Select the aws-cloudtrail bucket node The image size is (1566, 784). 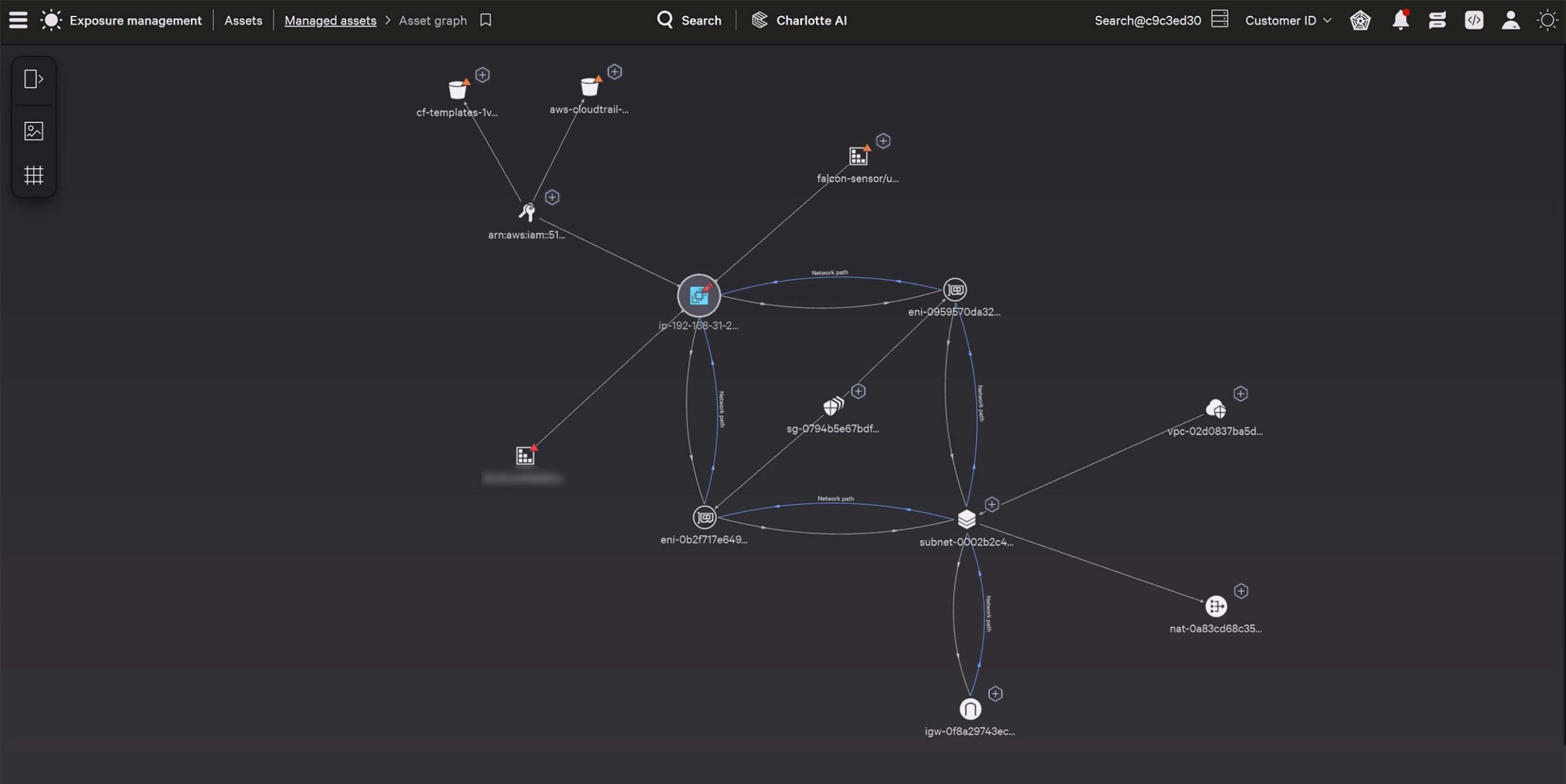[x=590, y=86]
